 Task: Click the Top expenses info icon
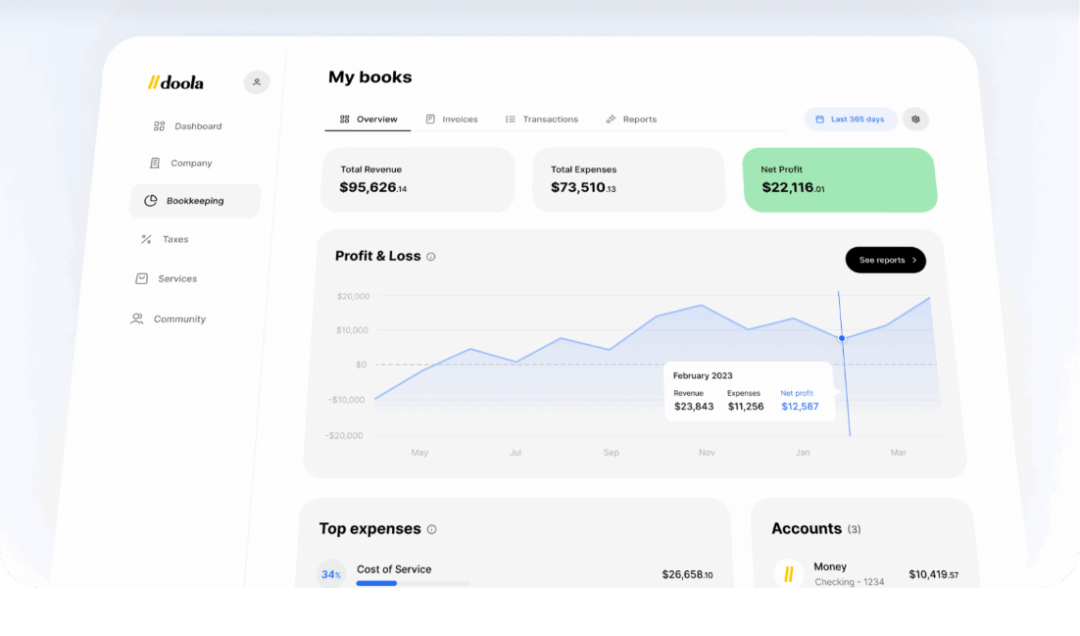[x=432, y=529]
